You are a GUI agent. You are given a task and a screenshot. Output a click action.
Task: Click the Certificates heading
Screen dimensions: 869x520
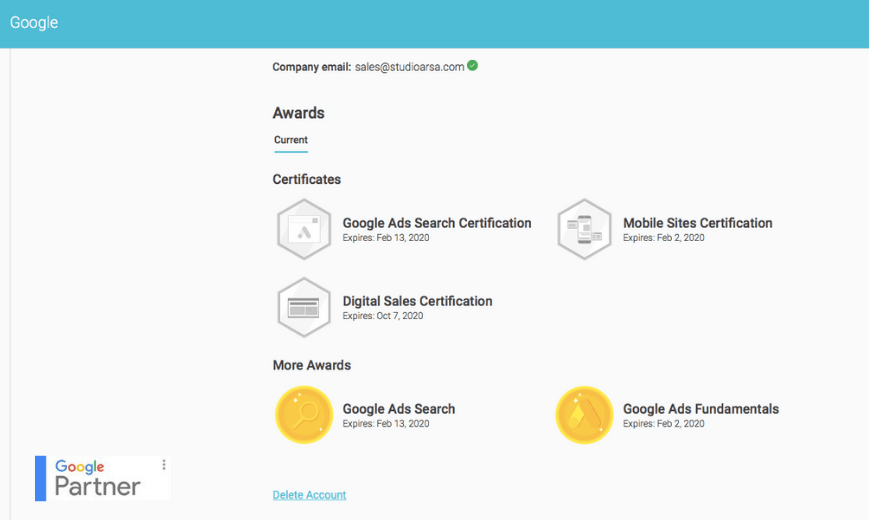tap(306, 180)
